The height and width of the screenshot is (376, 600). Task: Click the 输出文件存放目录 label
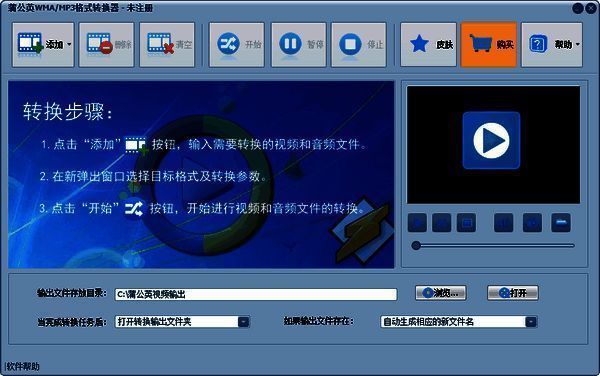[72, 293]
